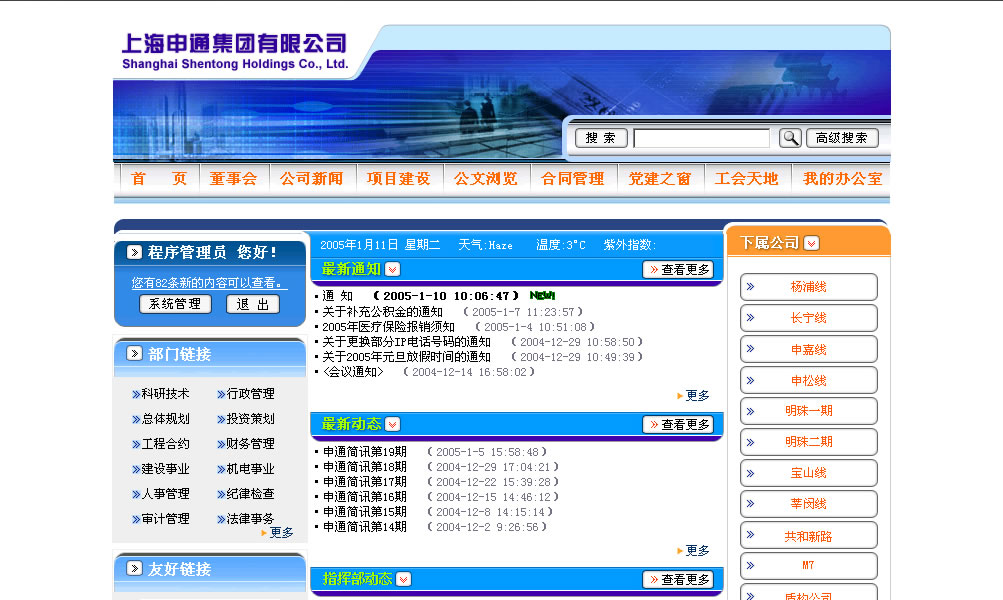Click 查看更多 in 最新通知 header
Screen dimensions: 1003x600
coord(678,269)
